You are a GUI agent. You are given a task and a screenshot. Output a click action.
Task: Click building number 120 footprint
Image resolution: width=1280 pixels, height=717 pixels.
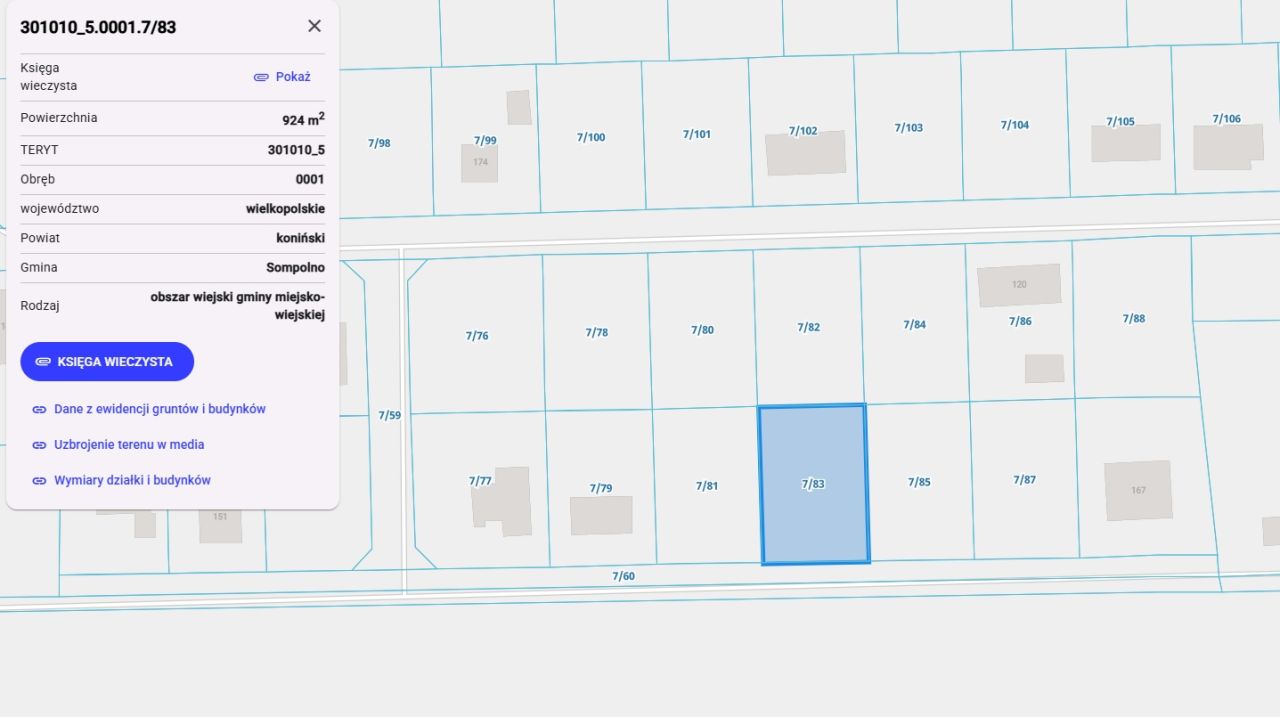tap(1019, 285)
